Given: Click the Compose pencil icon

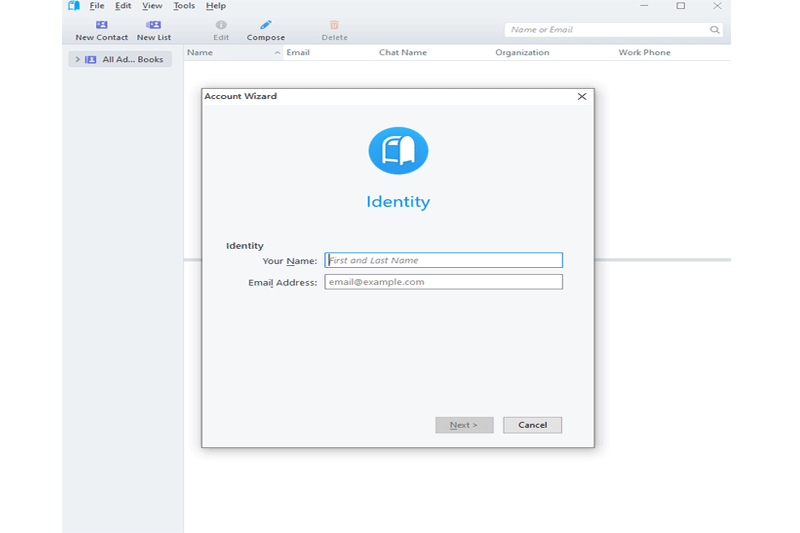Looking at the screenshot, I should pos(265,25).
